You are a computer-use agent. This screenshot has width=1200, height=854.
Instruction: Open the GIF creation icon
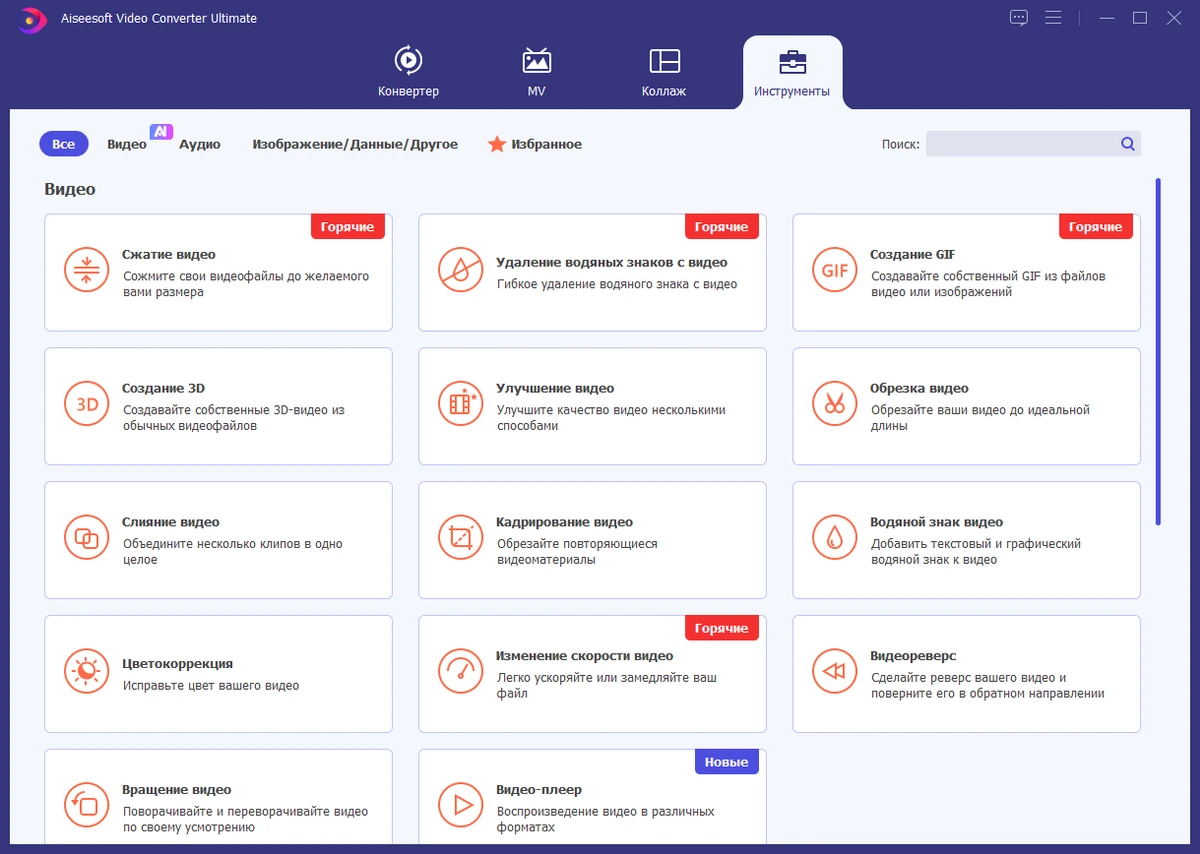click(x=834, y=270)
